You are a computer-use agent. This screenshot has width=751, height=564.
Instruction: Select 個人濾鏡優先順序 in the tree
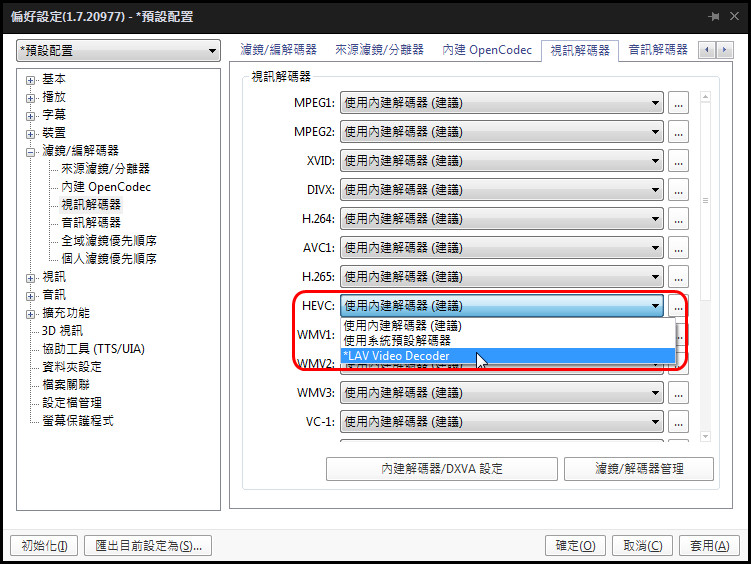[109, 259]
